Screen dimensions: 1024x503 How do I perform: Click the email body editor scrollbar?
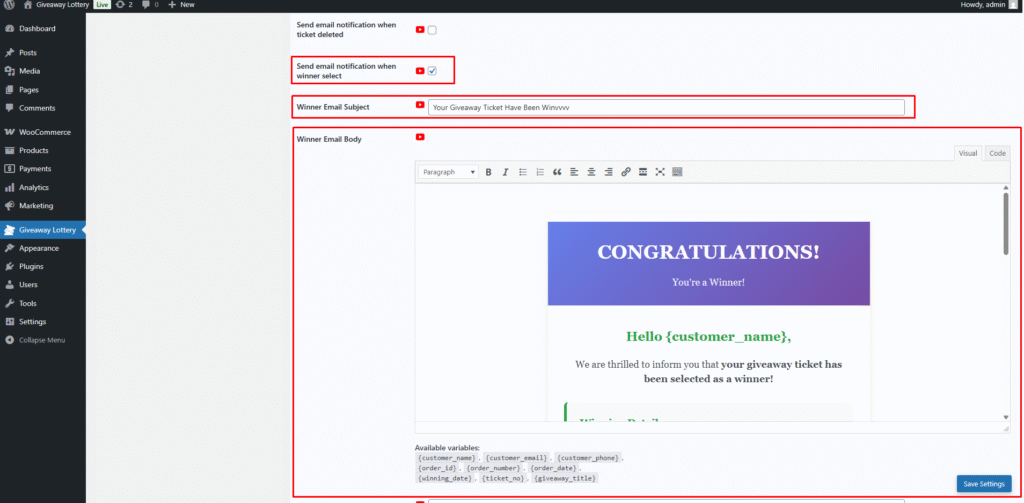1005,225
